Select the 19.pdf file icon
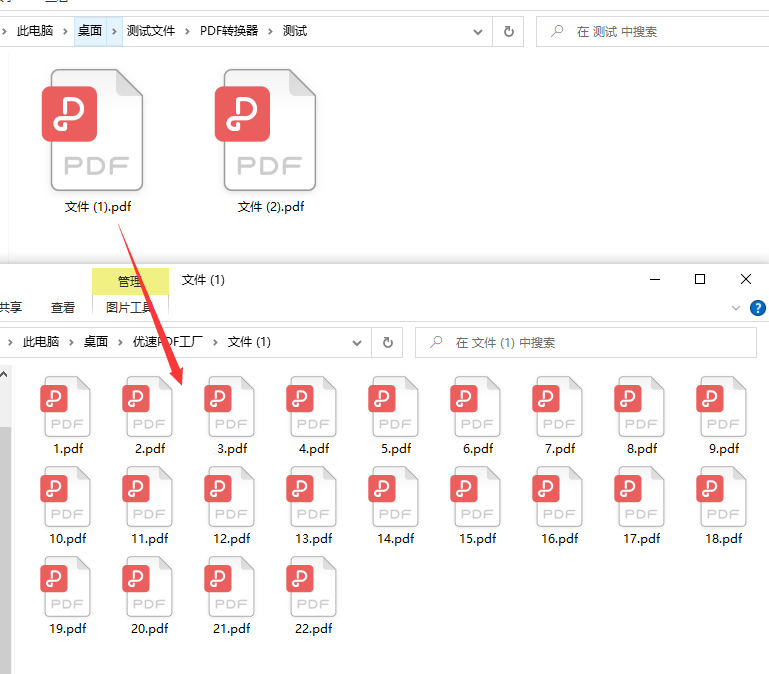Viewport: 769px width, 674px height. click(66, 586)
